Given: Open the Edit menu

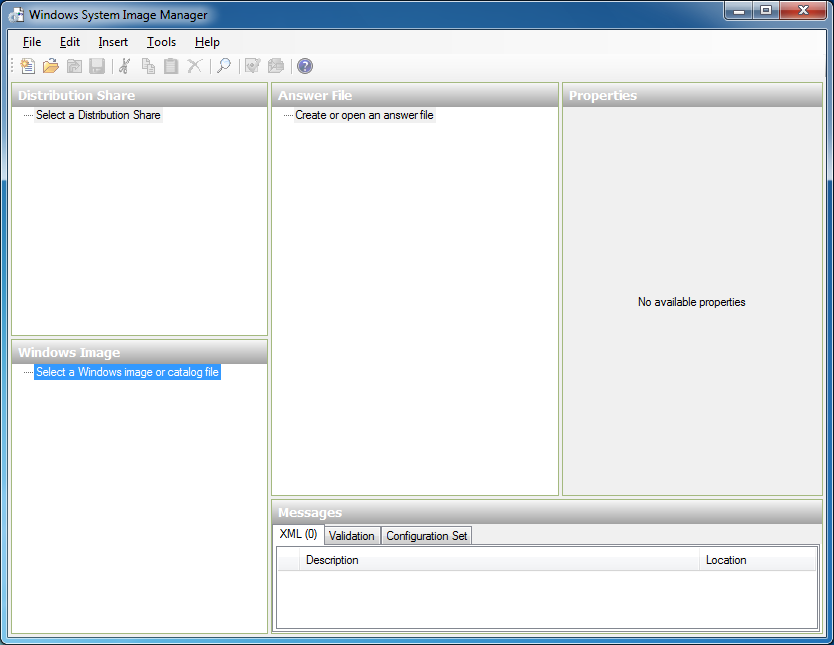Looking at the screenshot, I should tap(70, 42).
